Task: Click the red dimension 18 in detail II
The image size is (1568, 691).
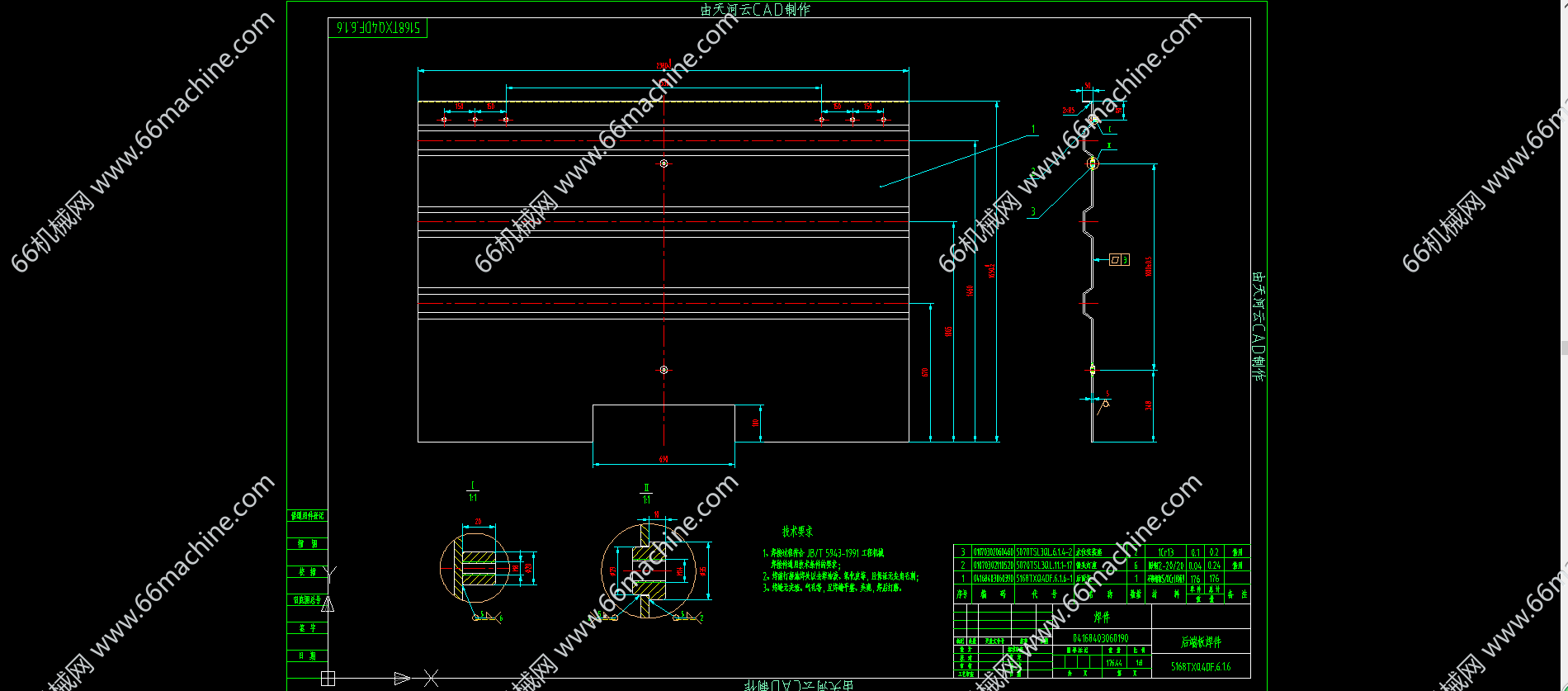Action: click(657, 514)
